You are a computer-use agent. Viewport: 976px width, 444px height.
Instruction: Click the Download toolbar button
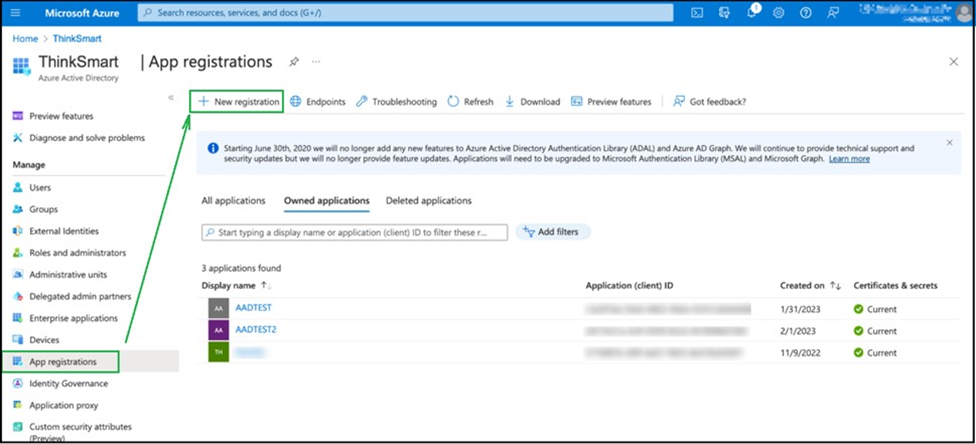[532, 101]
